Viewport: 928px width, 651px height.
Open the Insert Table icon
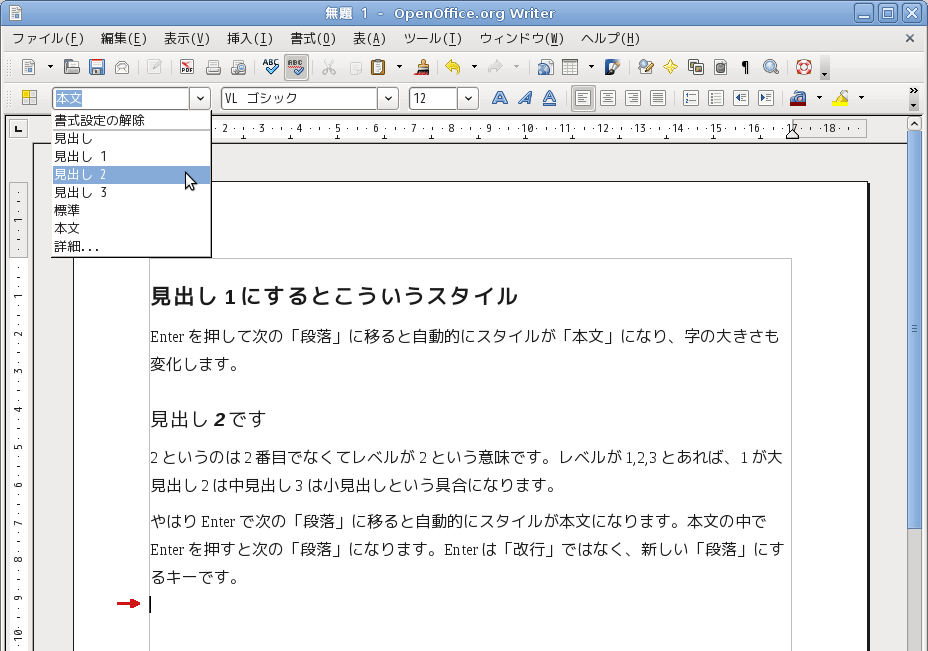pyautogui.click(x=570, y=67)
